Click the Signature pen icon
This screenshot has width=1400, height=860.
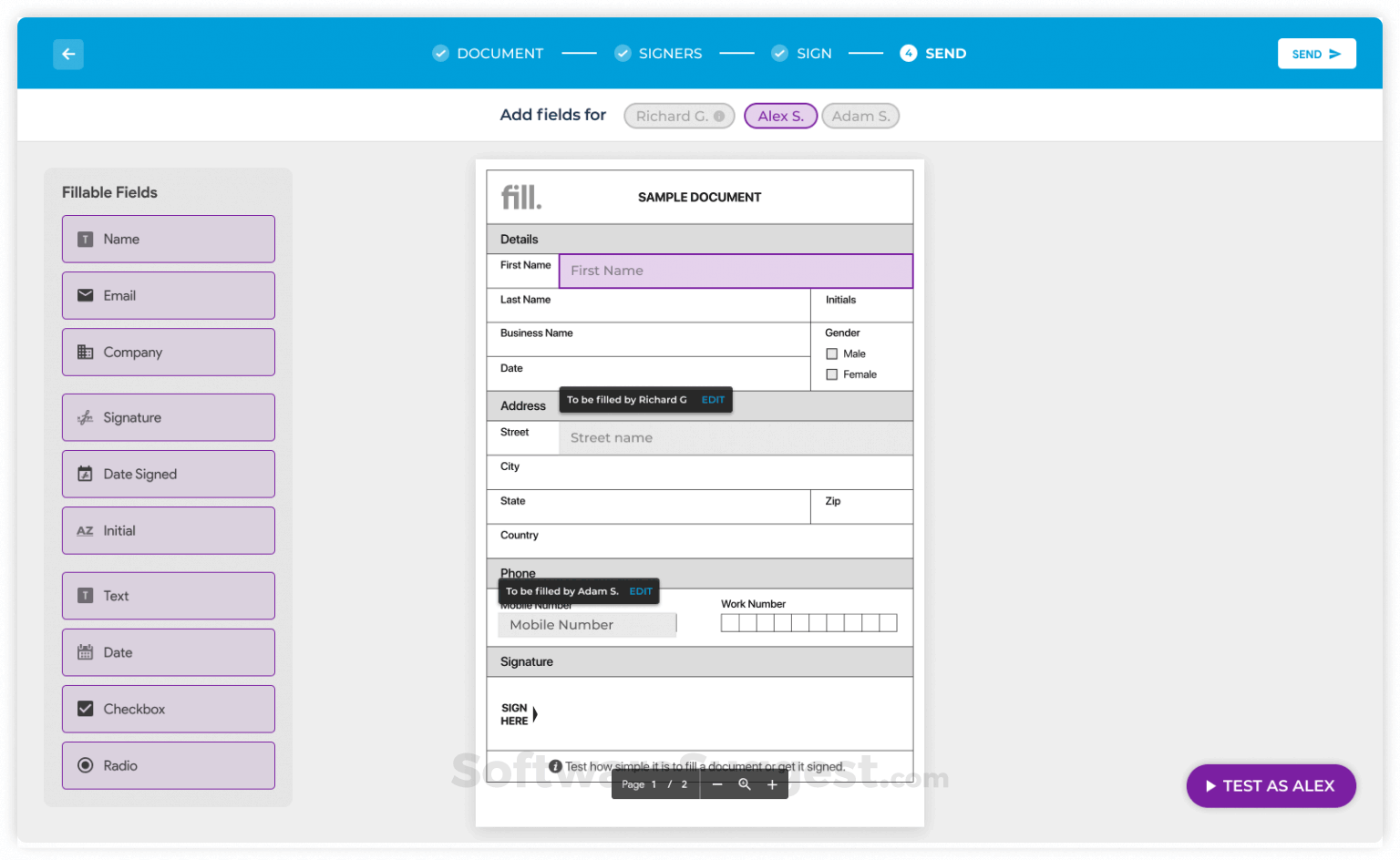click(85, 417)
